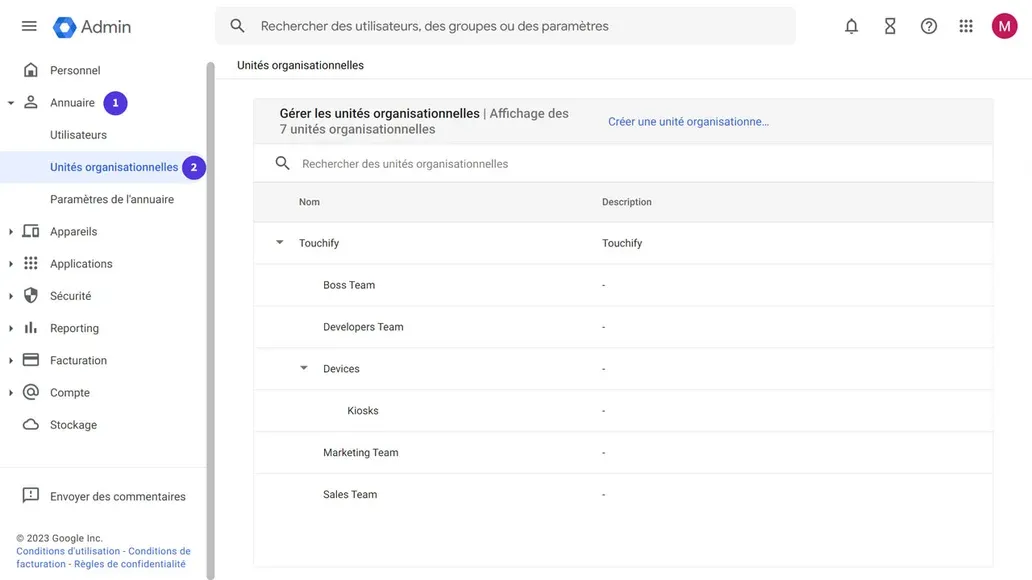Viewport: 1032px width, 580px height.
Task: Click the Google tasks hourglass icon
Action: point(890,25)
